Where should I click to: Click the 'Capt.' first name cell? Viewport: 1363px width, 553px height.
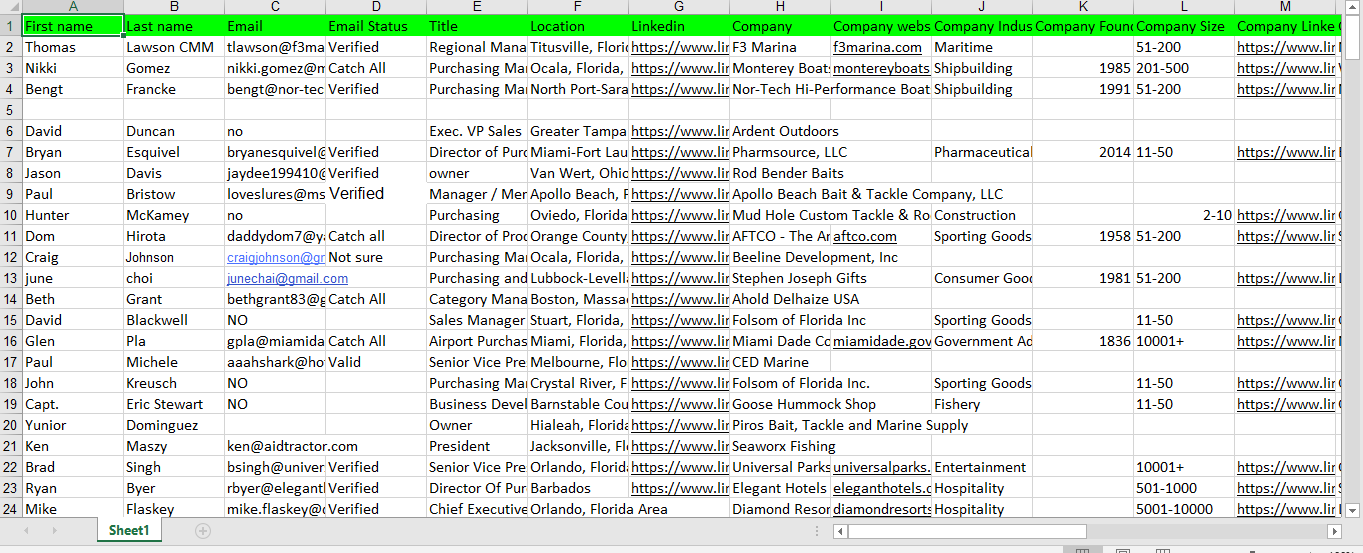pyautogui.click(x=73, y=404)
